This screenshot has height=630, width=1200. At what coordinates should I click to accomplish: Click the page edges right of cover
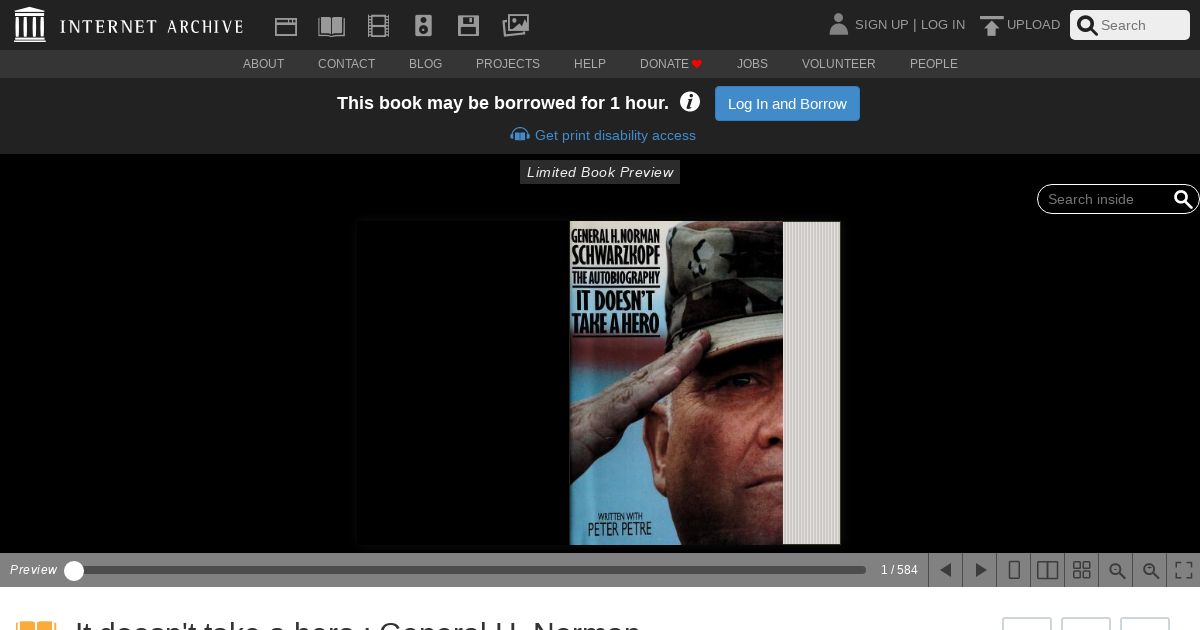(811, 383)
